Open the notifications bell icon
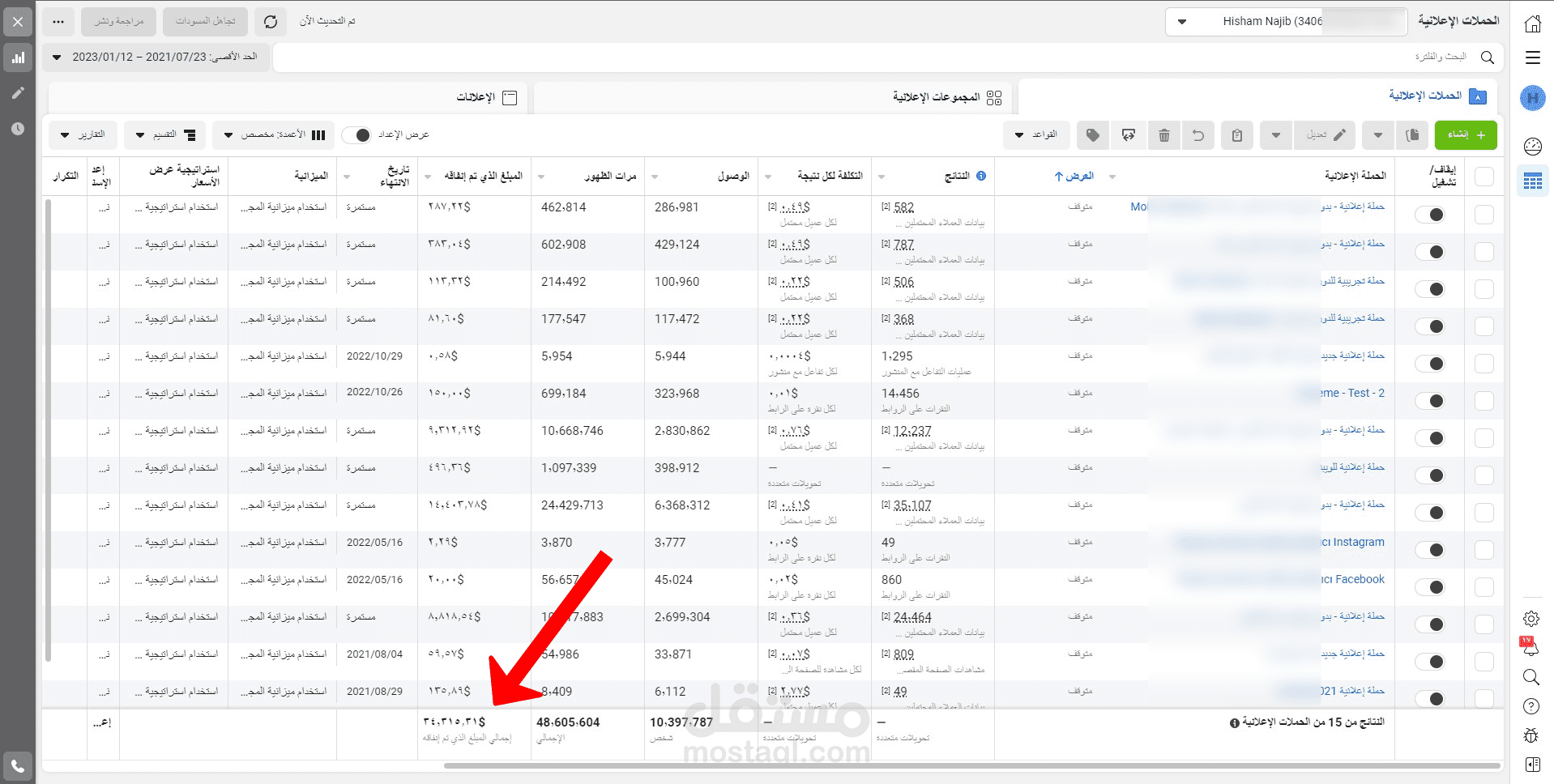The height and width of the screenshot is (784, 1554). [1531, 647]
